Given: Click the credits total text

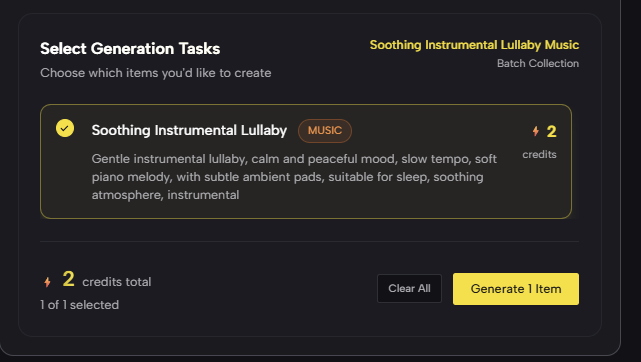Looking at the screenshot, I should pos(117,282).
